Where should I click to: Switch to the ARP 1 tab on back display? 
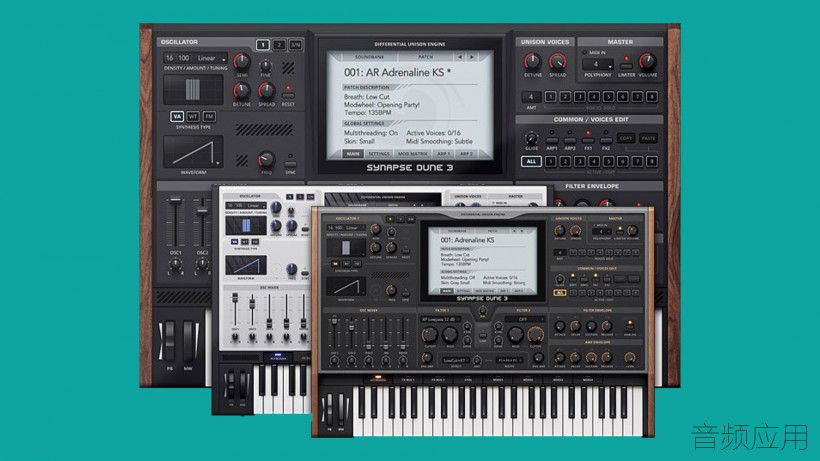pyautogui.click(x=443, y=154)
